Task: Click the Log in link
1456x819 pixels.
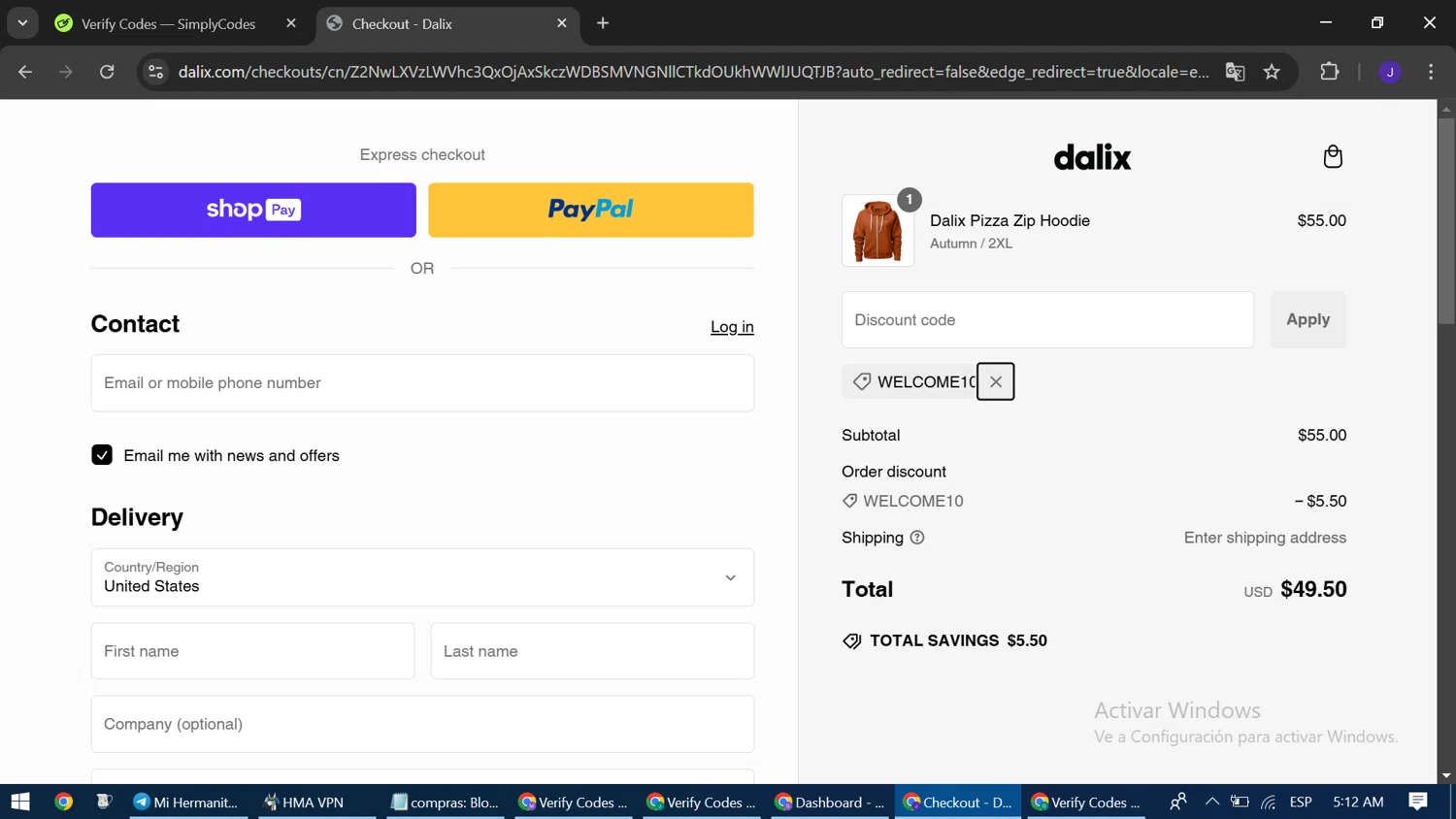Action: click(732, 327)
